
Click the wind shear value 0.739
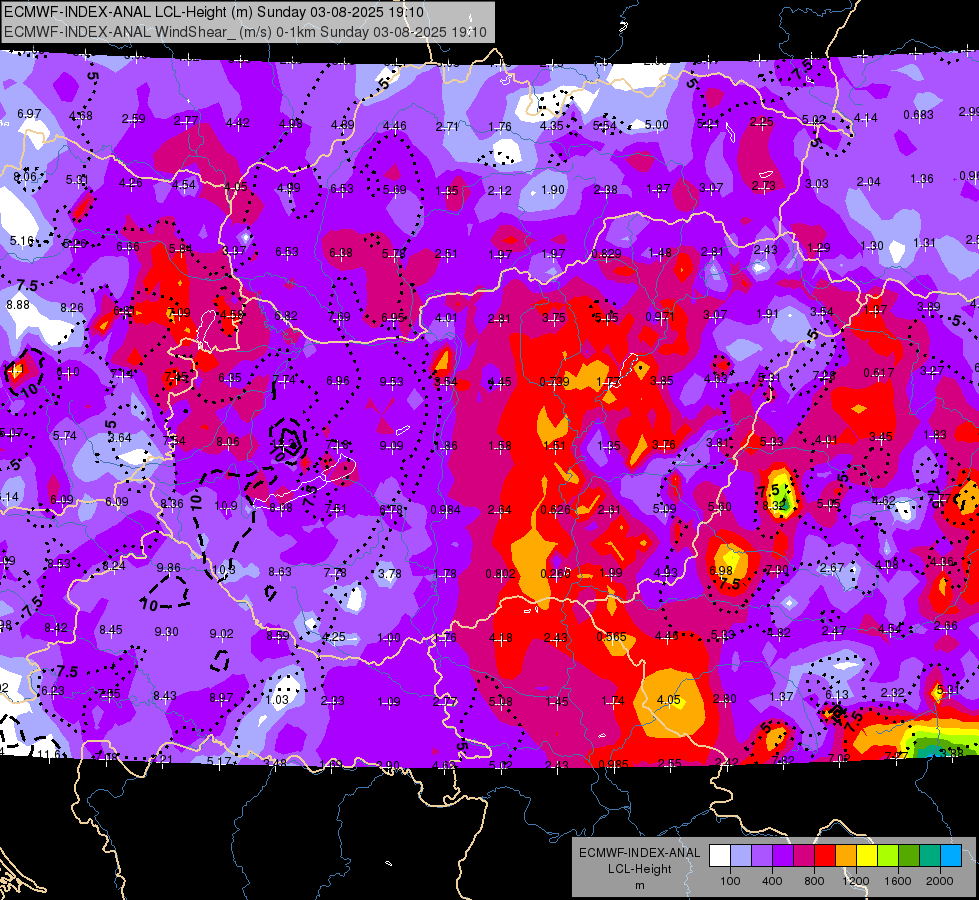point(554,382)
